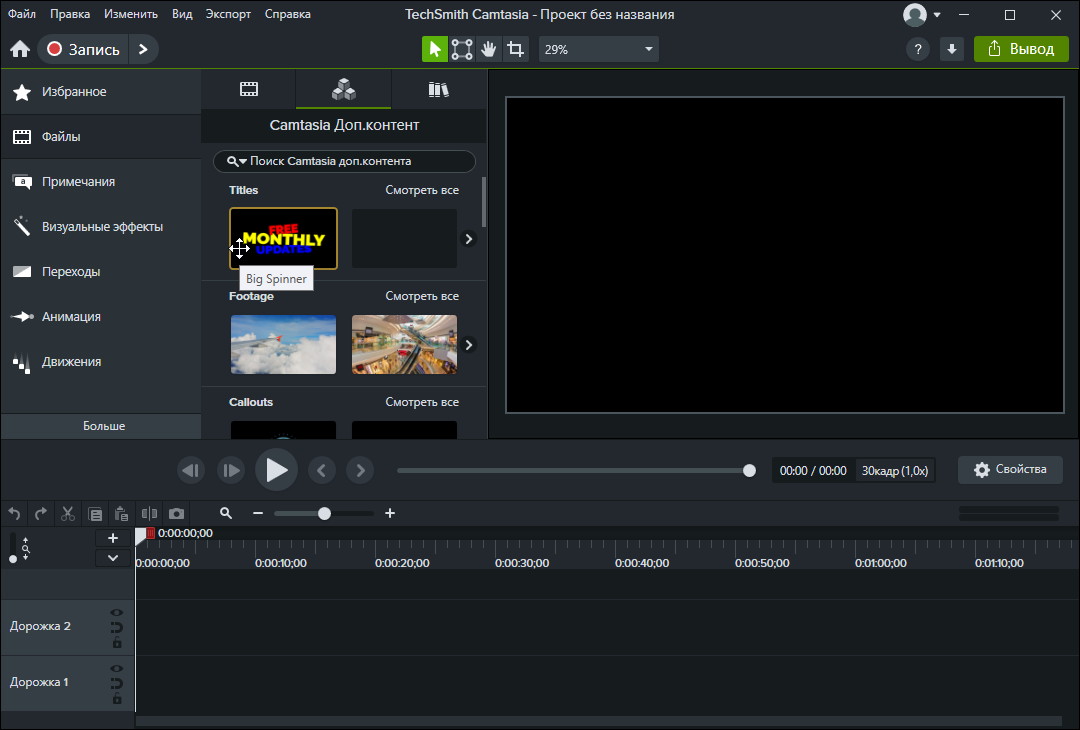1080x730 pixels.
Task: Click the playback scrub slider handle
Action: pyautogui.click(x=749, y=470)
